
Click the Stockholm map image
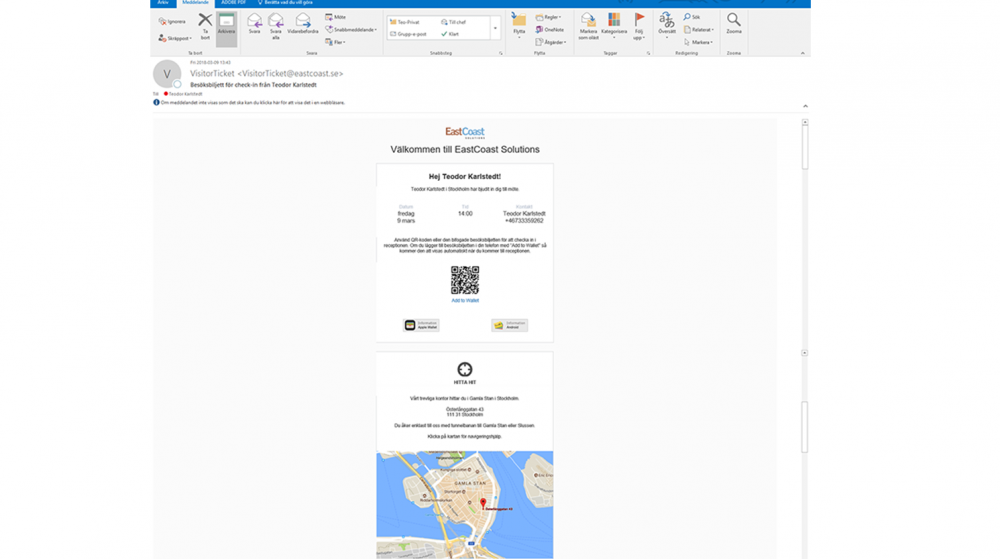pos(465,504)
